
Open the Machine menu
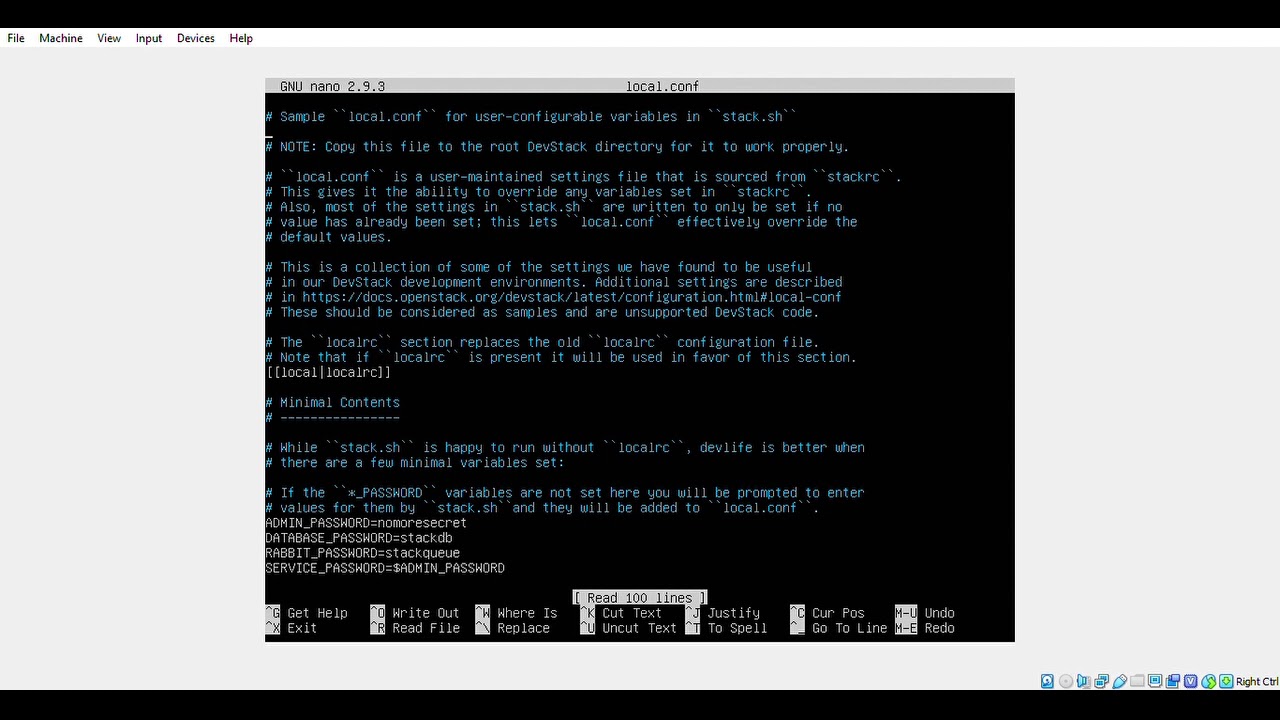61,38
